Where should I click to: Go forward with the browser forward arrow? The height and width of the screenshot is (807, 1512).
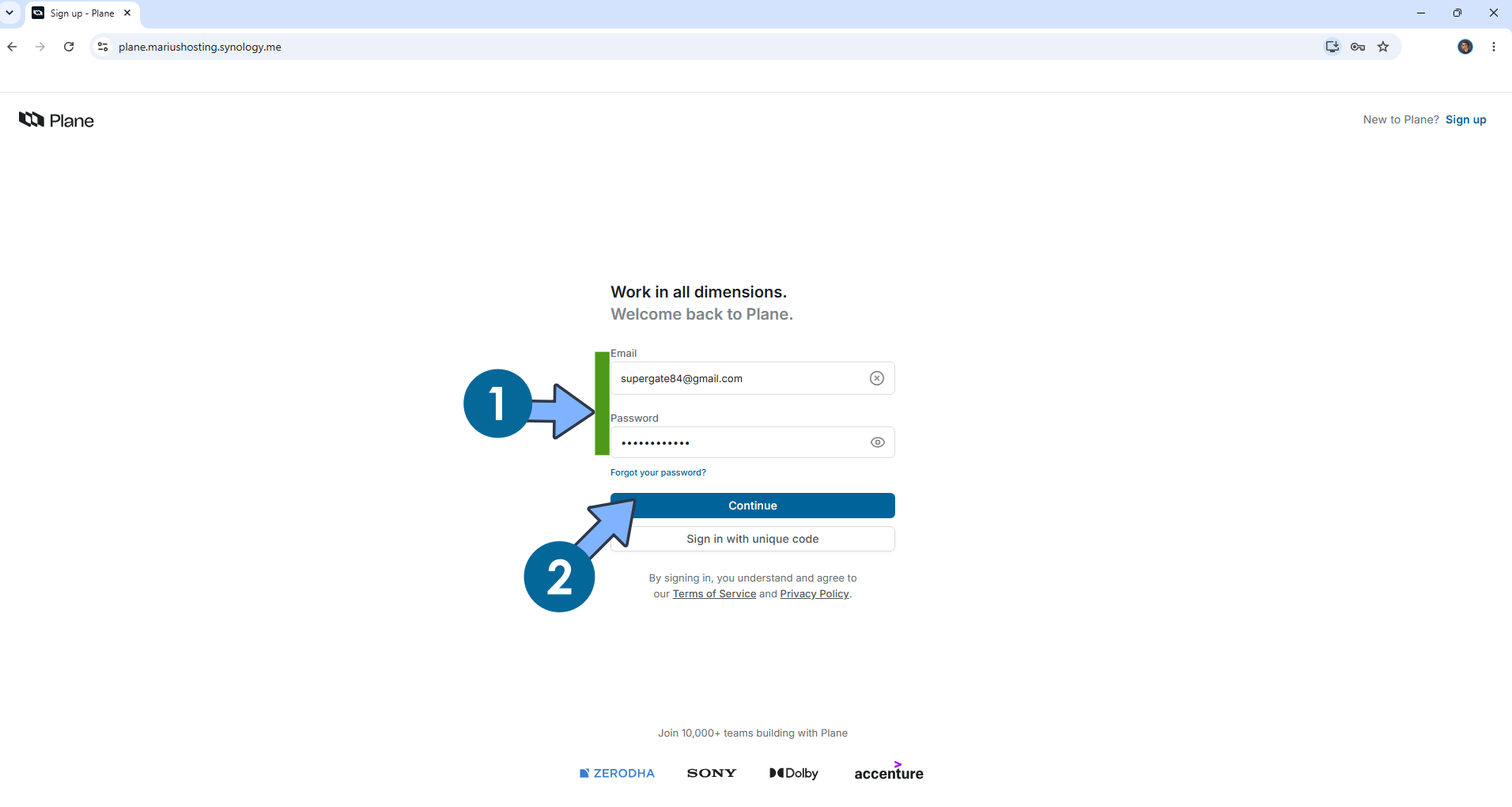tap(40, 47)
